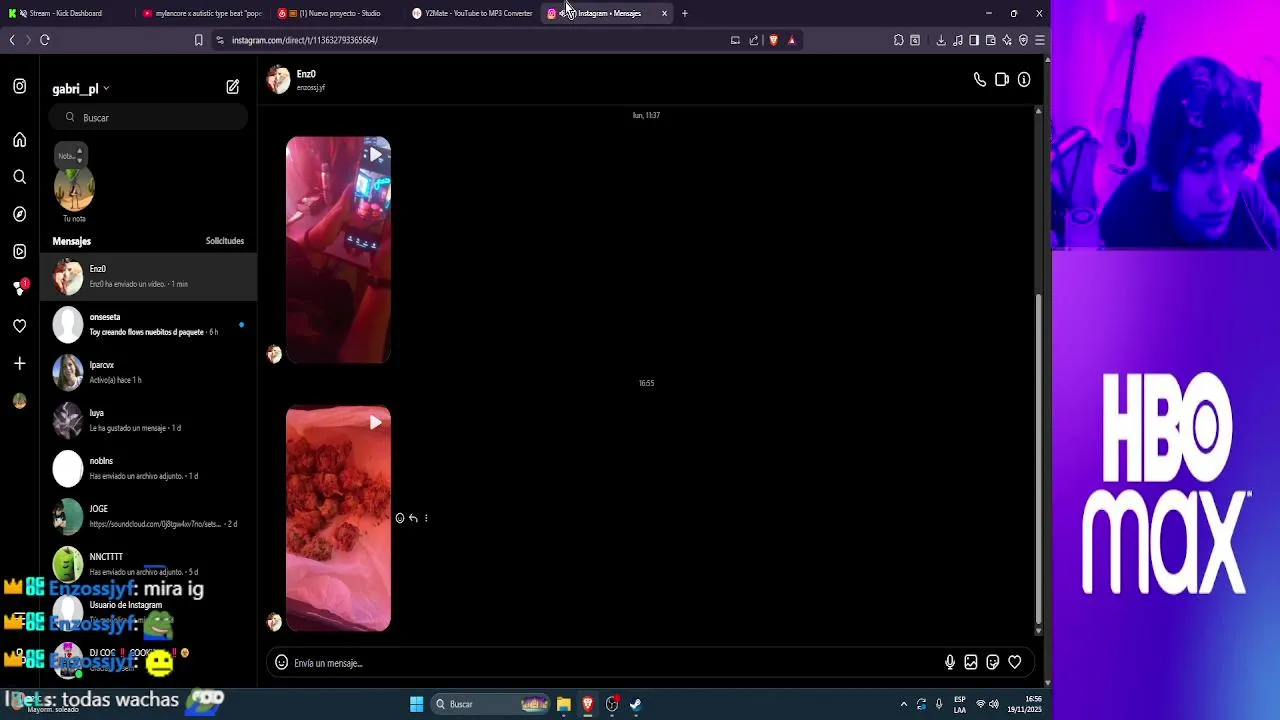The height and width of the screenshot is (720, 1280).
Task: Click the Create plus icon
Action: (x=19, y=363)
